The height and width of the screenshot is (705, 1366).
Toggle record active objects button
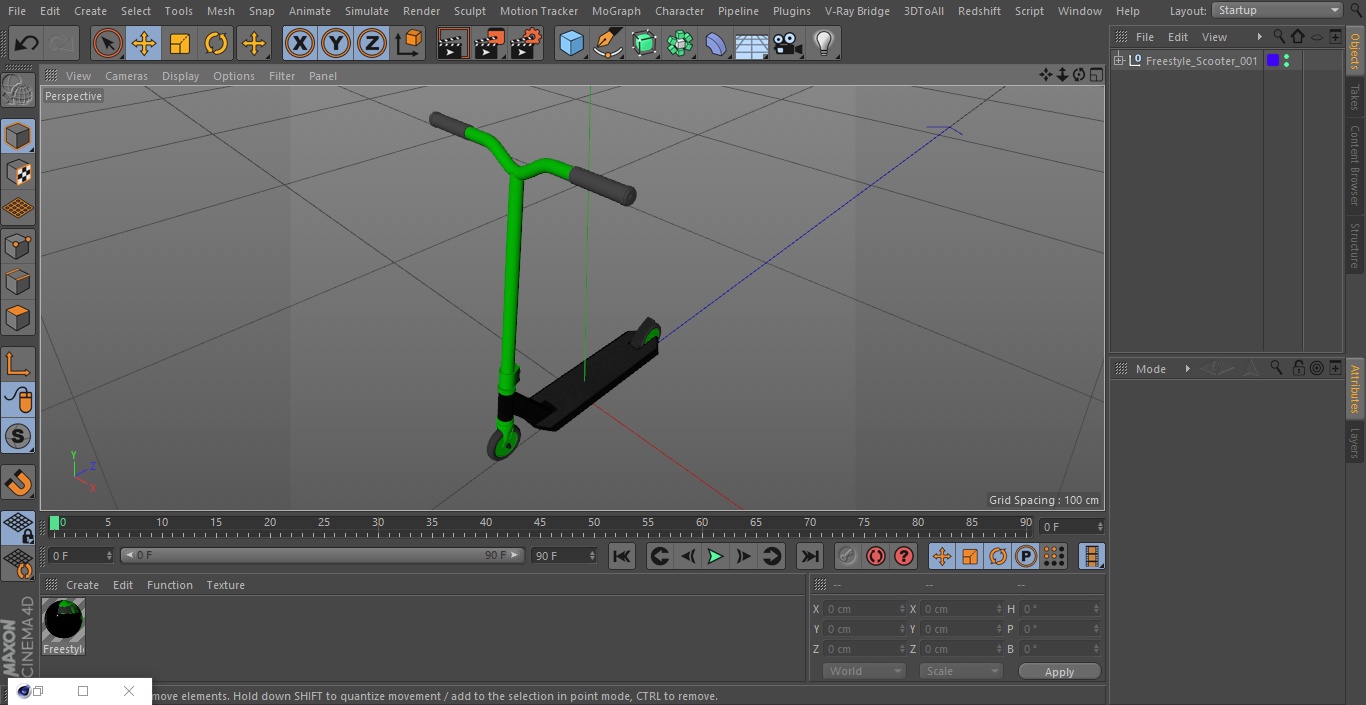(x=848, y=556)
